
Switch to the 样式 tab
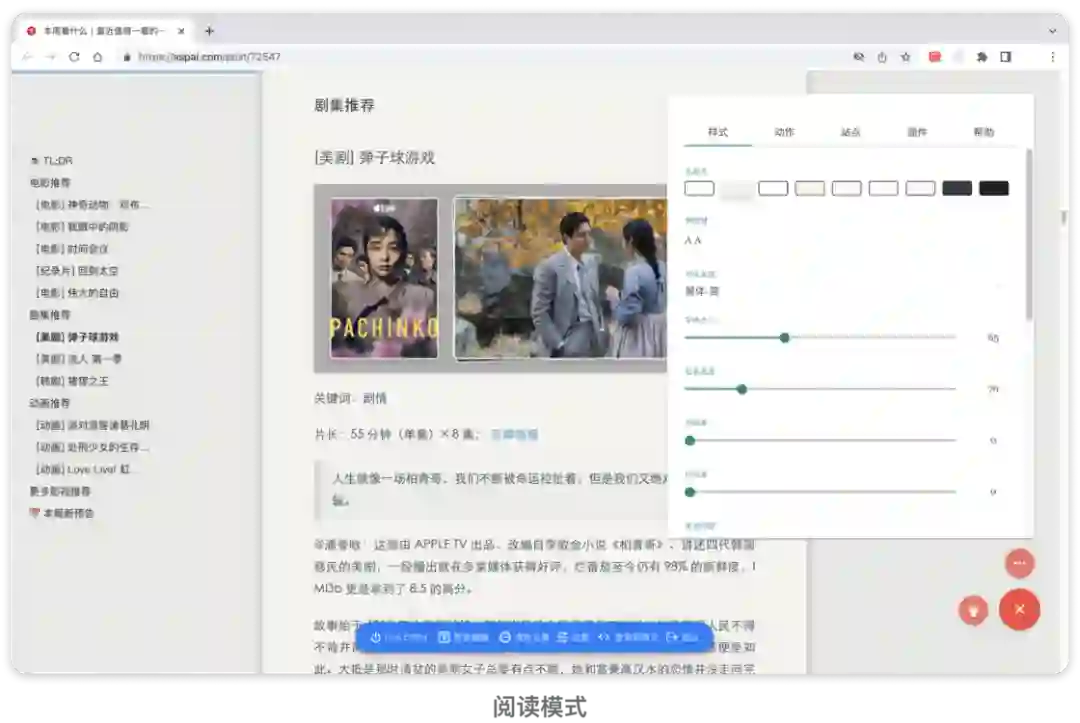(x=718, y=132)
